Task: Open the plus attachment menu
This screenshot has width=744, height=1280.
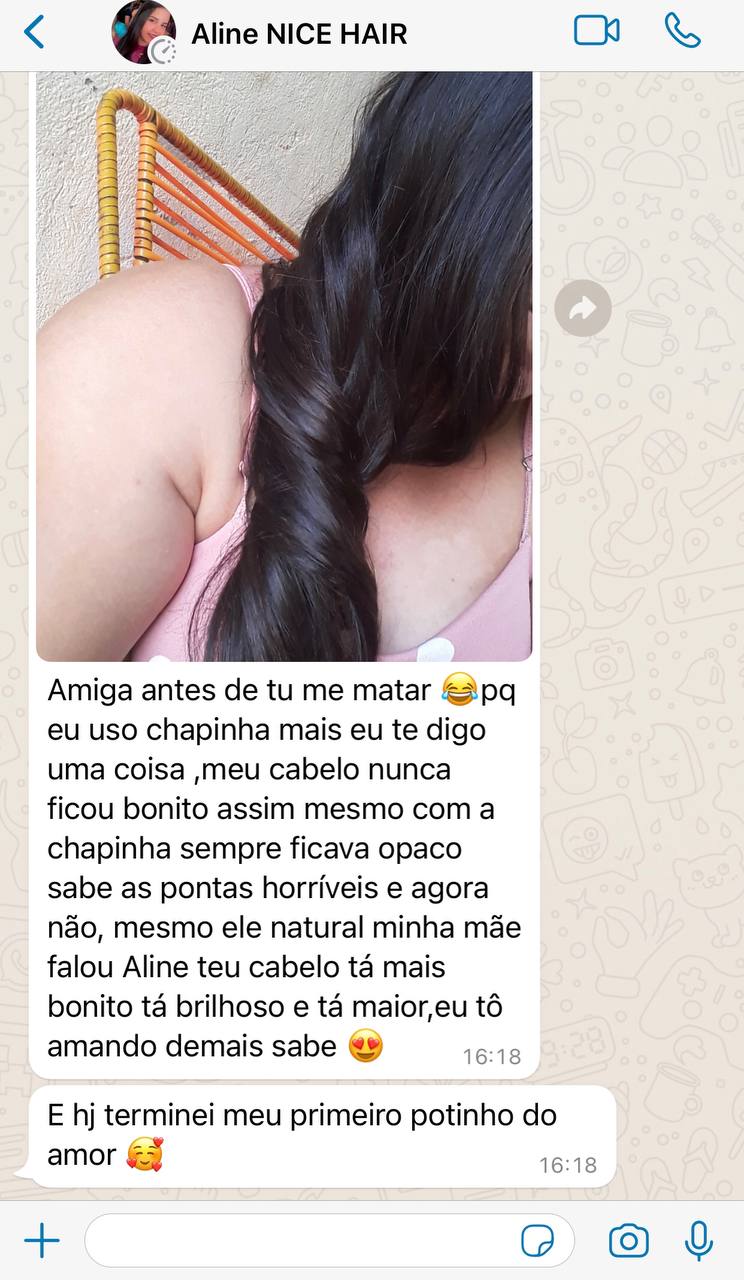Action: point(42,1241)
